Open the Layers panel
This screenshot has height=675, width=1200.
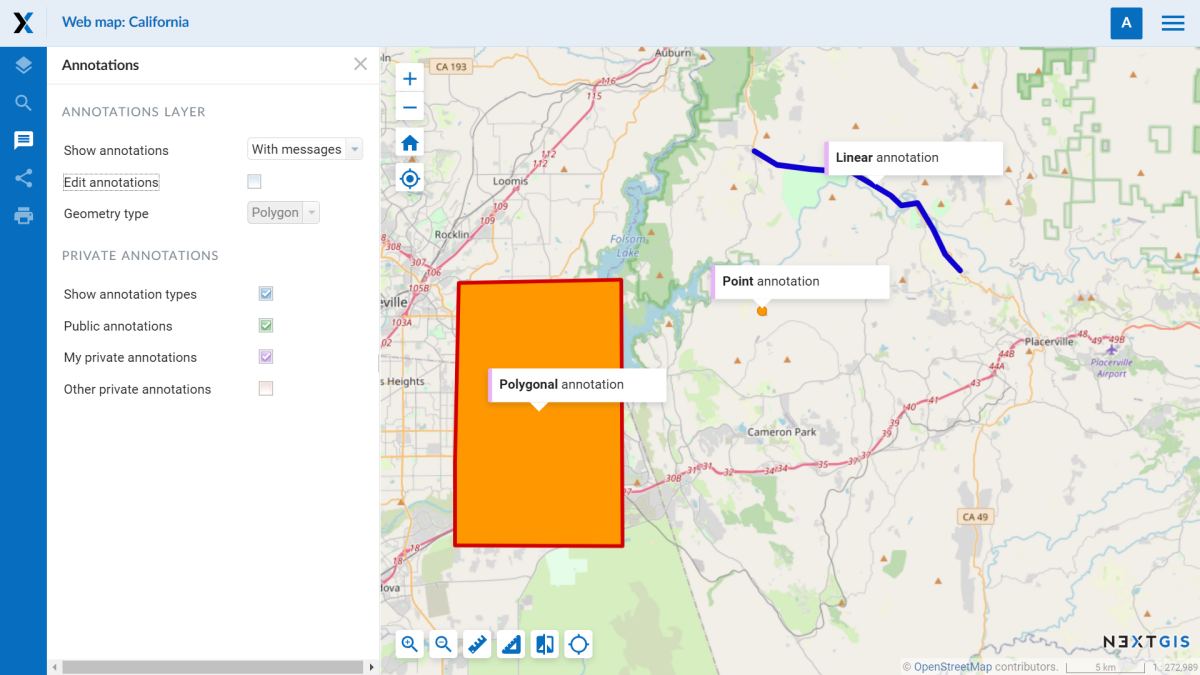[x=22, y=65]
